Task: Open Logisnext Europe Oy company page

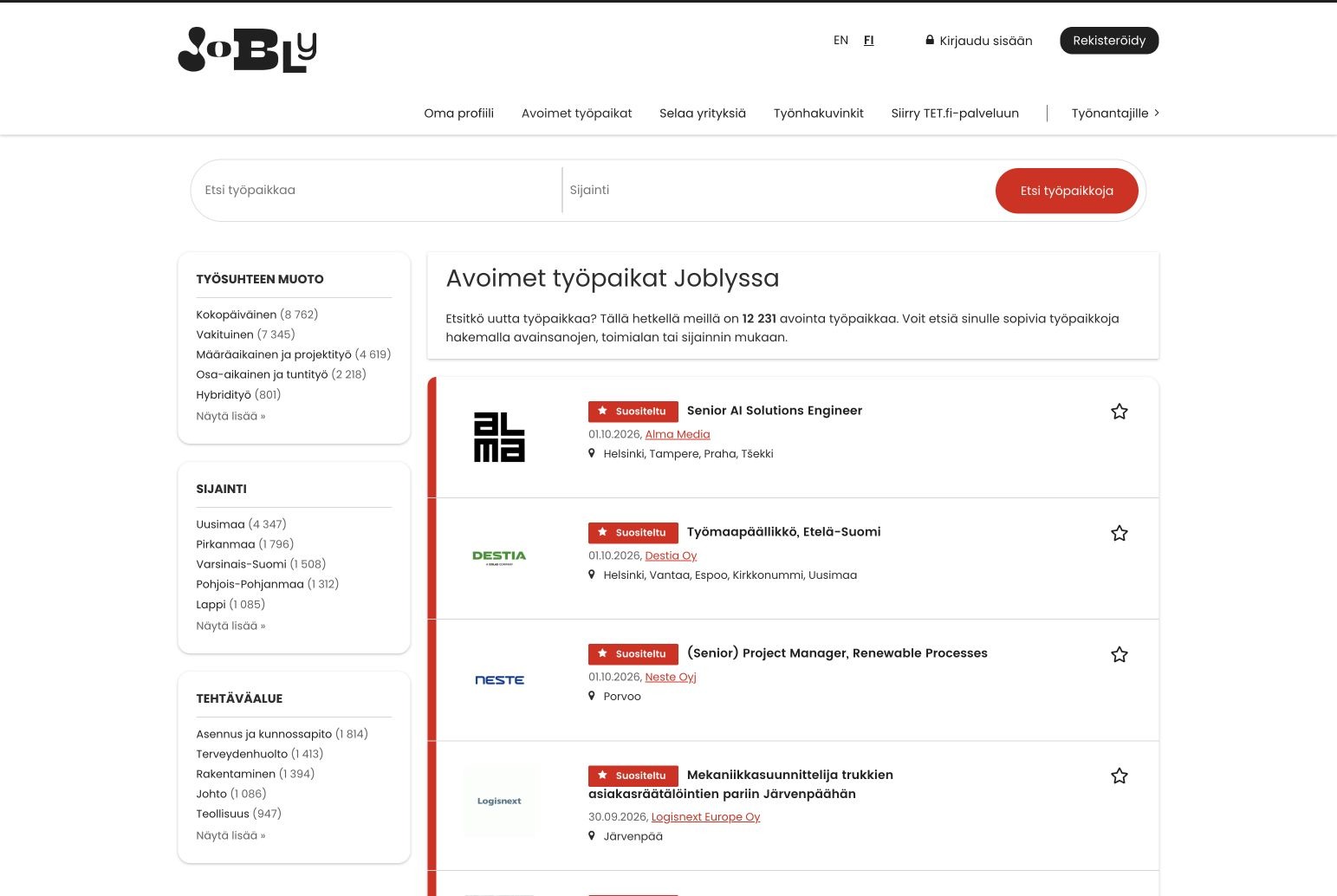Action: [705, 817]
